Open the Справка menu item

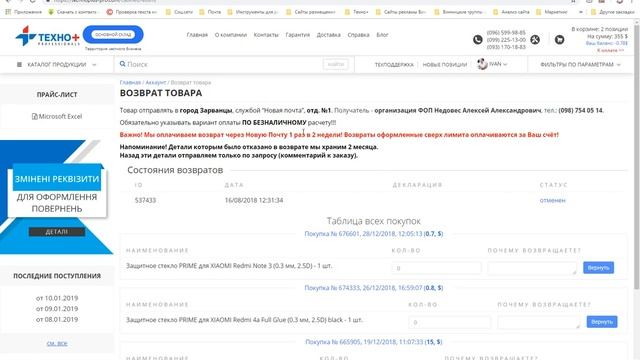(358, 35)
